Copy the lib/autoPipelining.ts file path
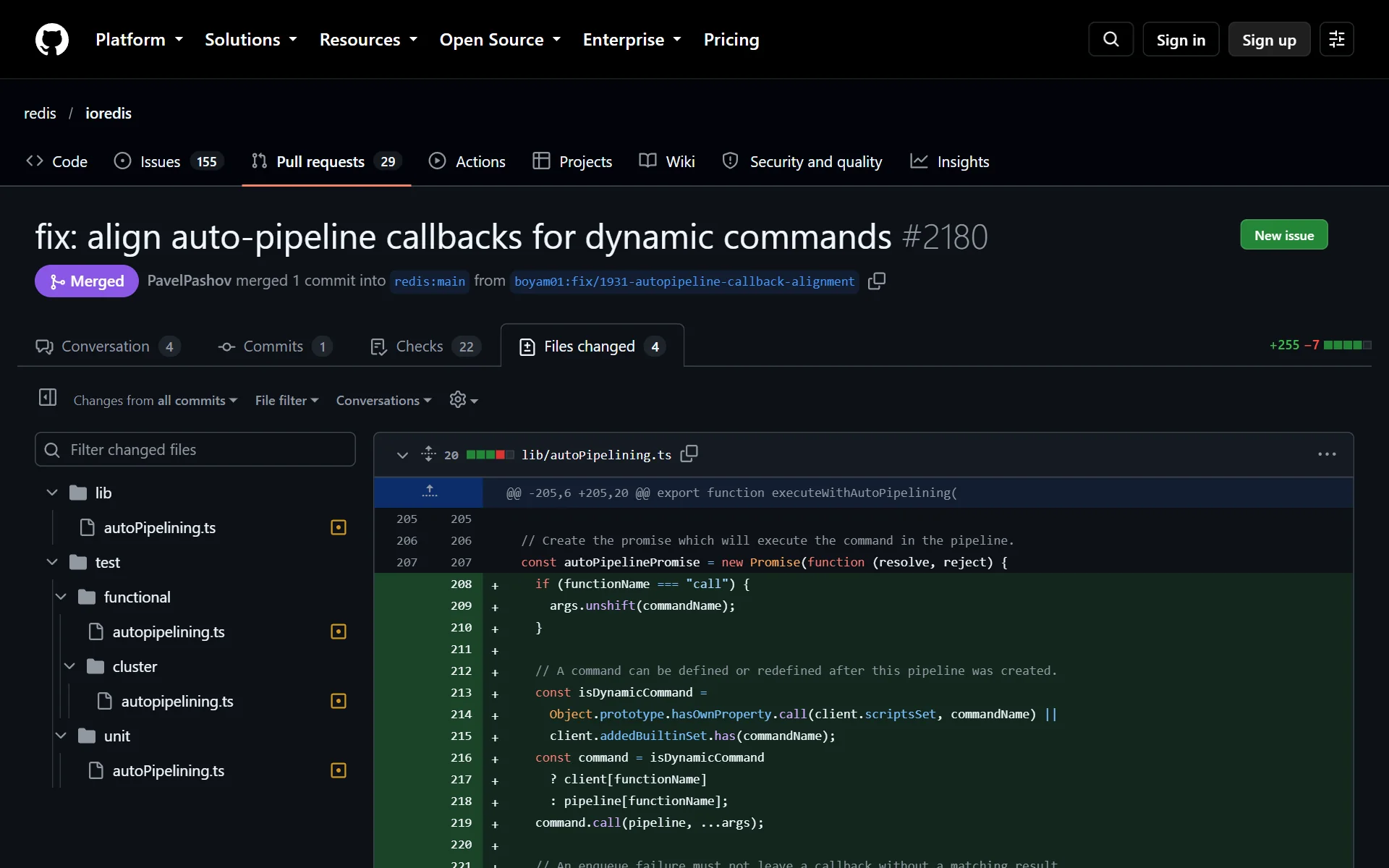Image resolution: width=1389 pixels, height=868 pixels. point(689,454)
